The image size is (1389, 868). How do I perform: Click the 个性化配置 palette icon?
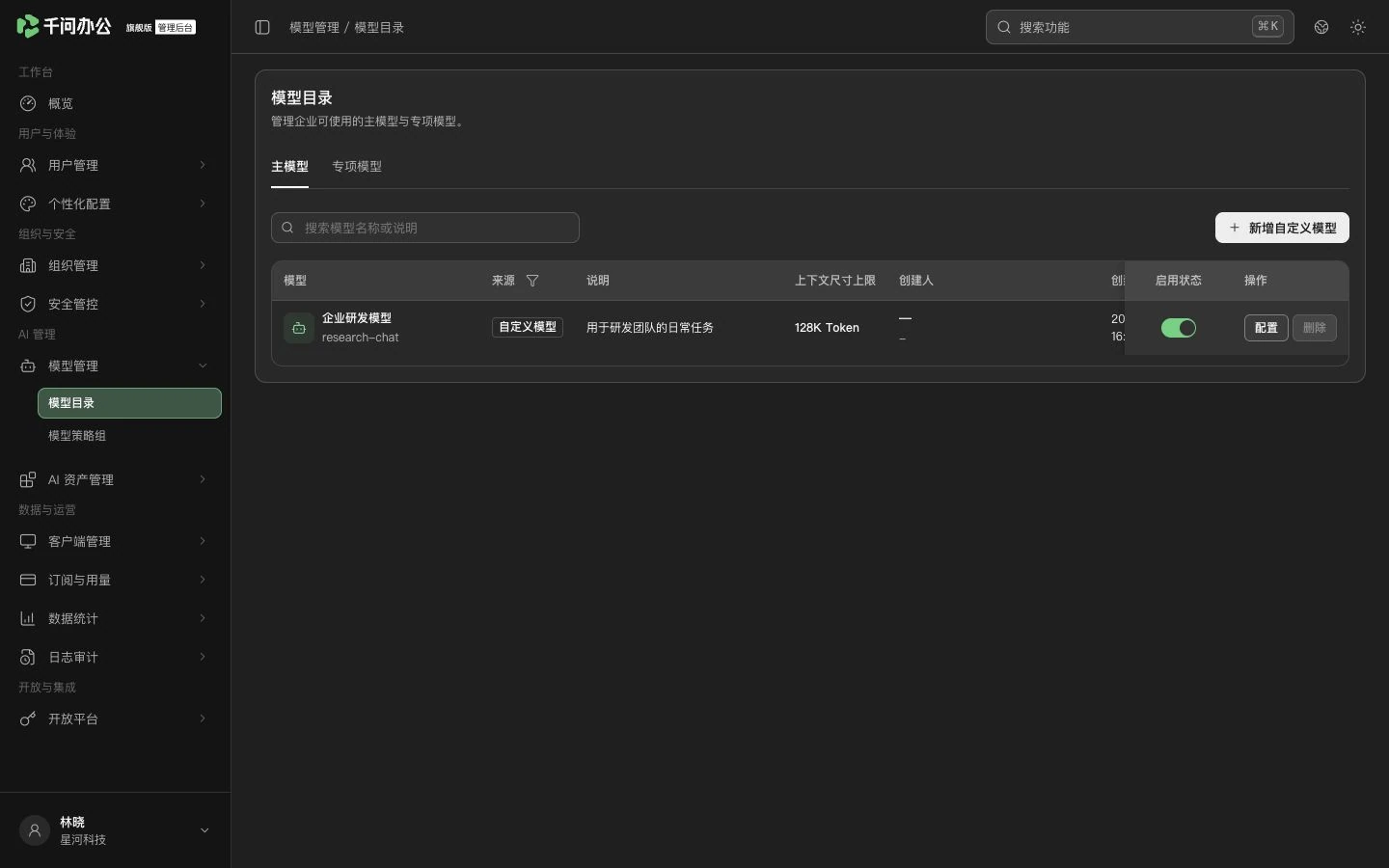pos(28,203)
